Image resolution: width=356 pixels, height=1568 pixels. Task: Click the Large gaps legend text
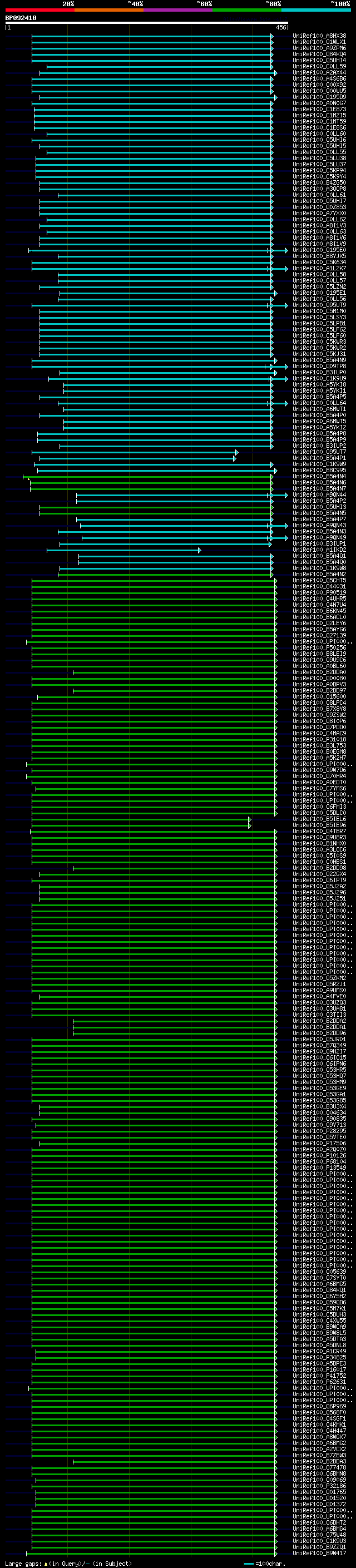[68, 1563]
